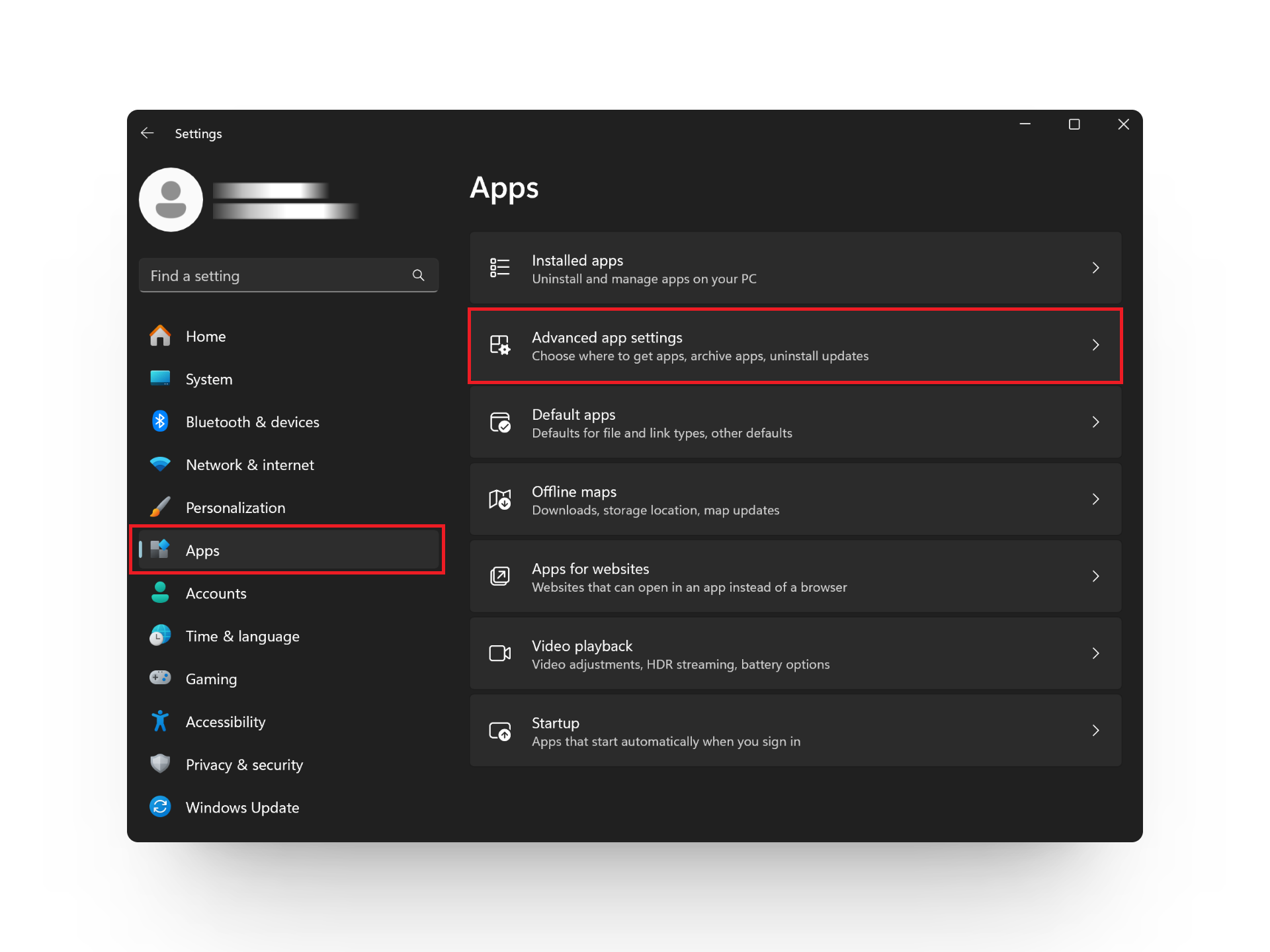The height and width of the screenshot is (952, 1270).
Task: Click the Gaming controller icon
Action: [160, 678]
